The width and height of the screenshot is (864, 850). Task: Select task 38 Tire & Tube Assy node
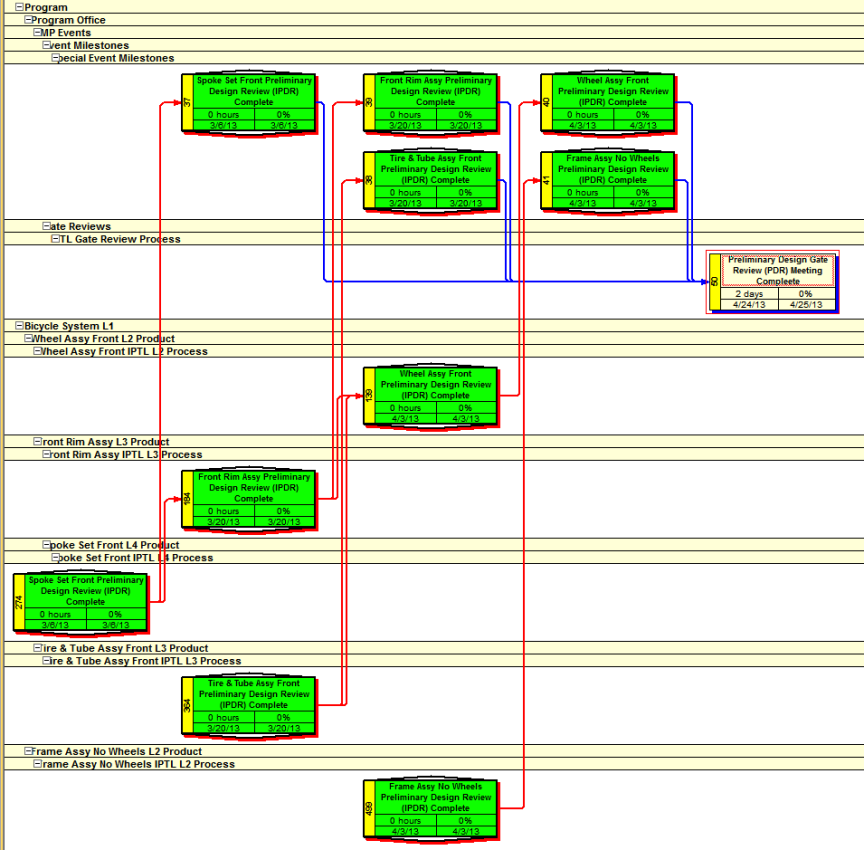(x=435, y=169)
